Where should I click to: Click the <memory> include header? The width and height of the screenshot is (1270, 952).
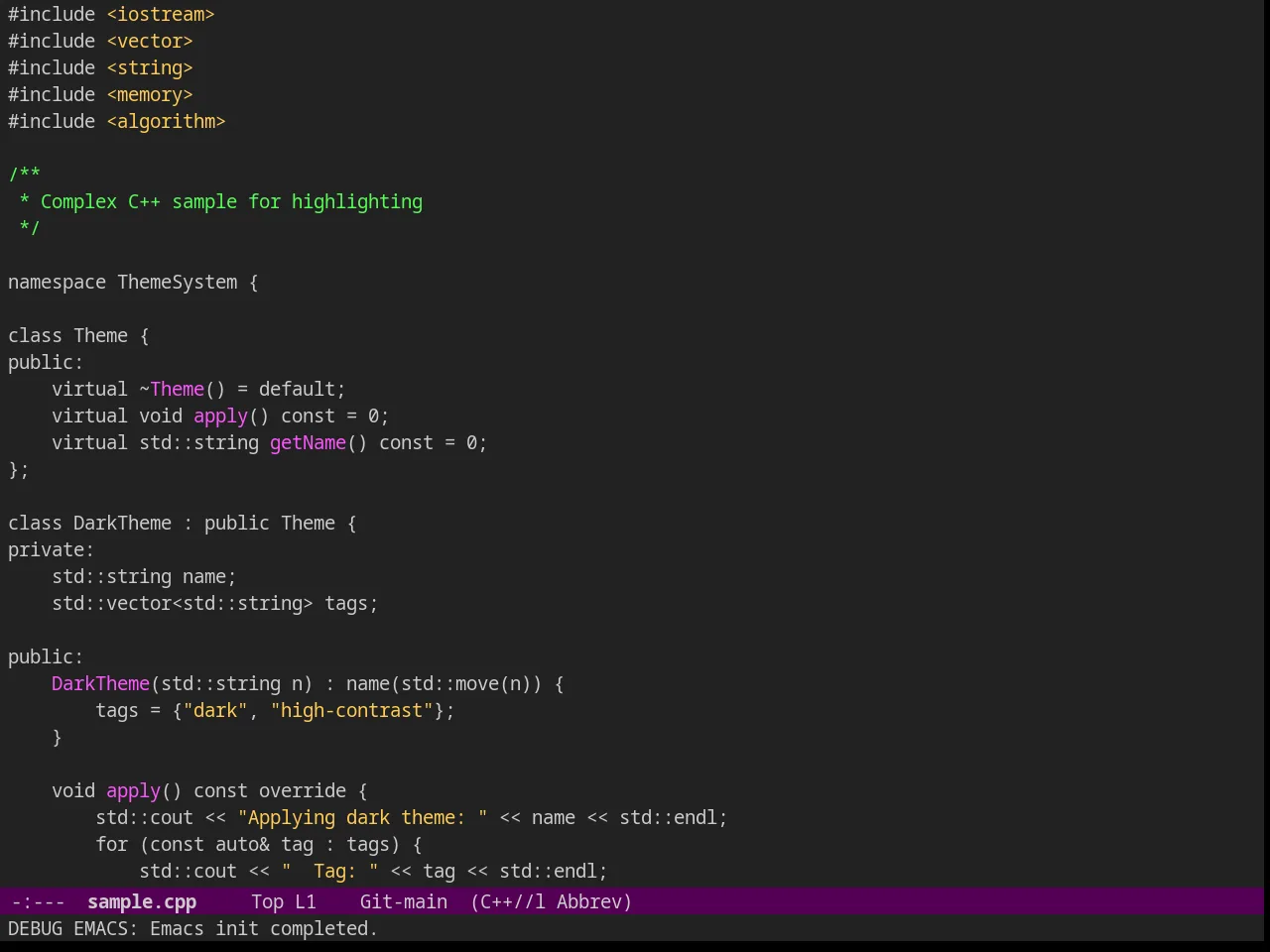coord(150,94)
